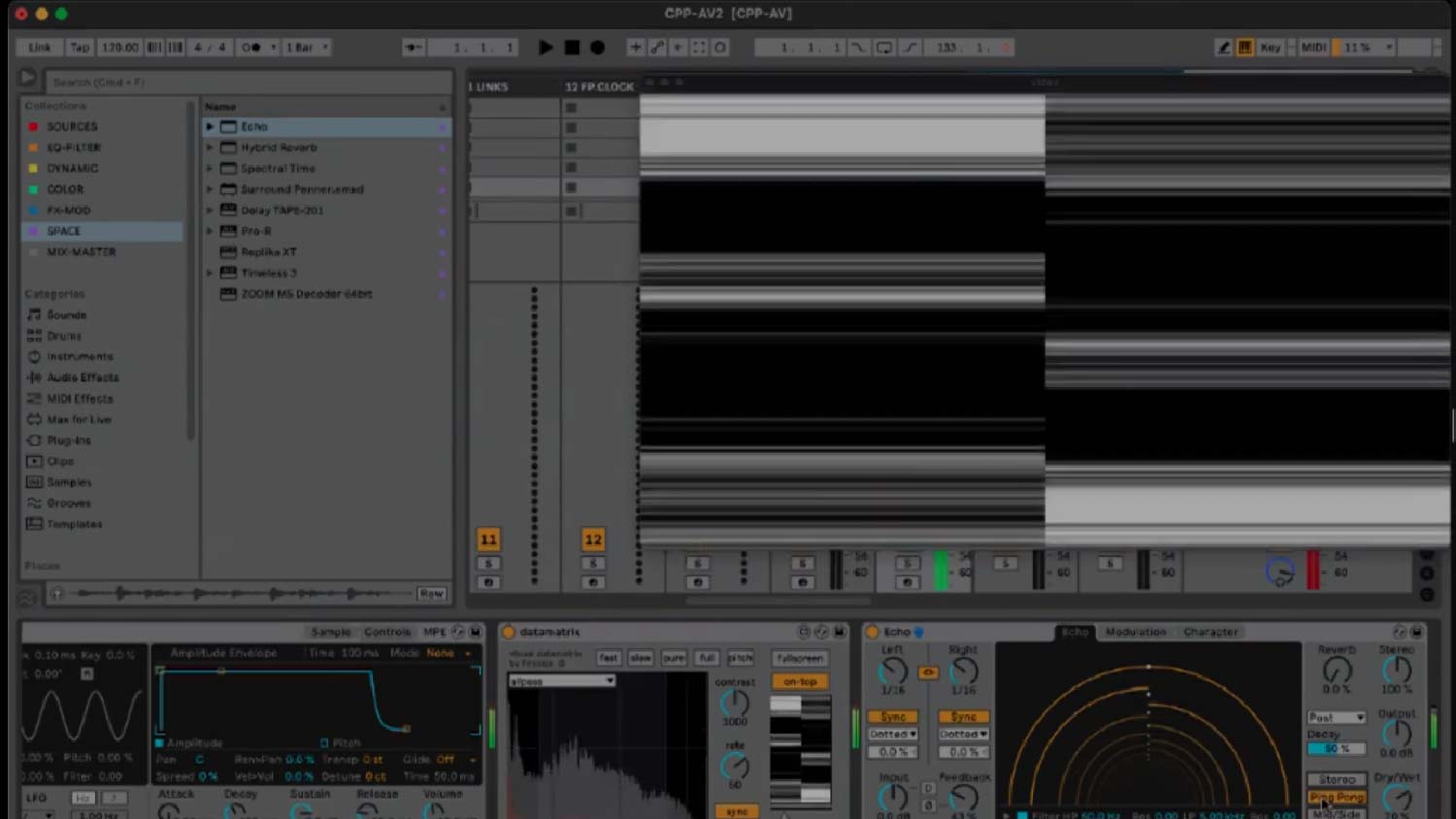This screenshot has height=819, width=1456.
Task: Open the Instruments category
Action: point(80,356)
